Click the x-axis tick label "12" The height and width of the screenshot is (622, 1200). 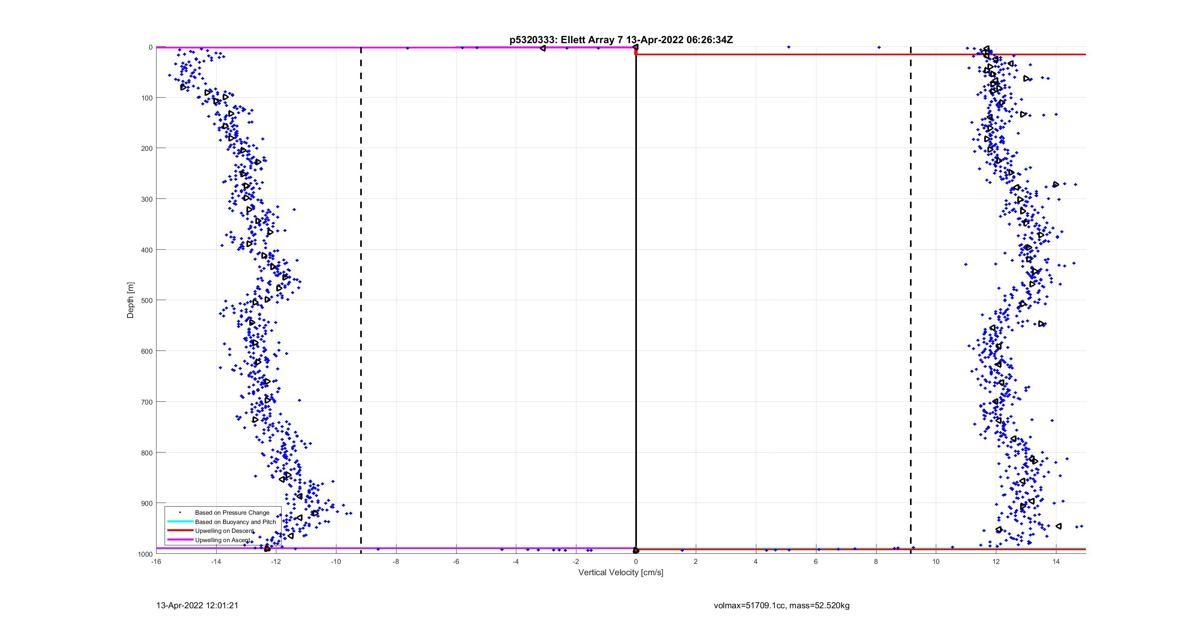pyautogui.click(x=996, y=561)
